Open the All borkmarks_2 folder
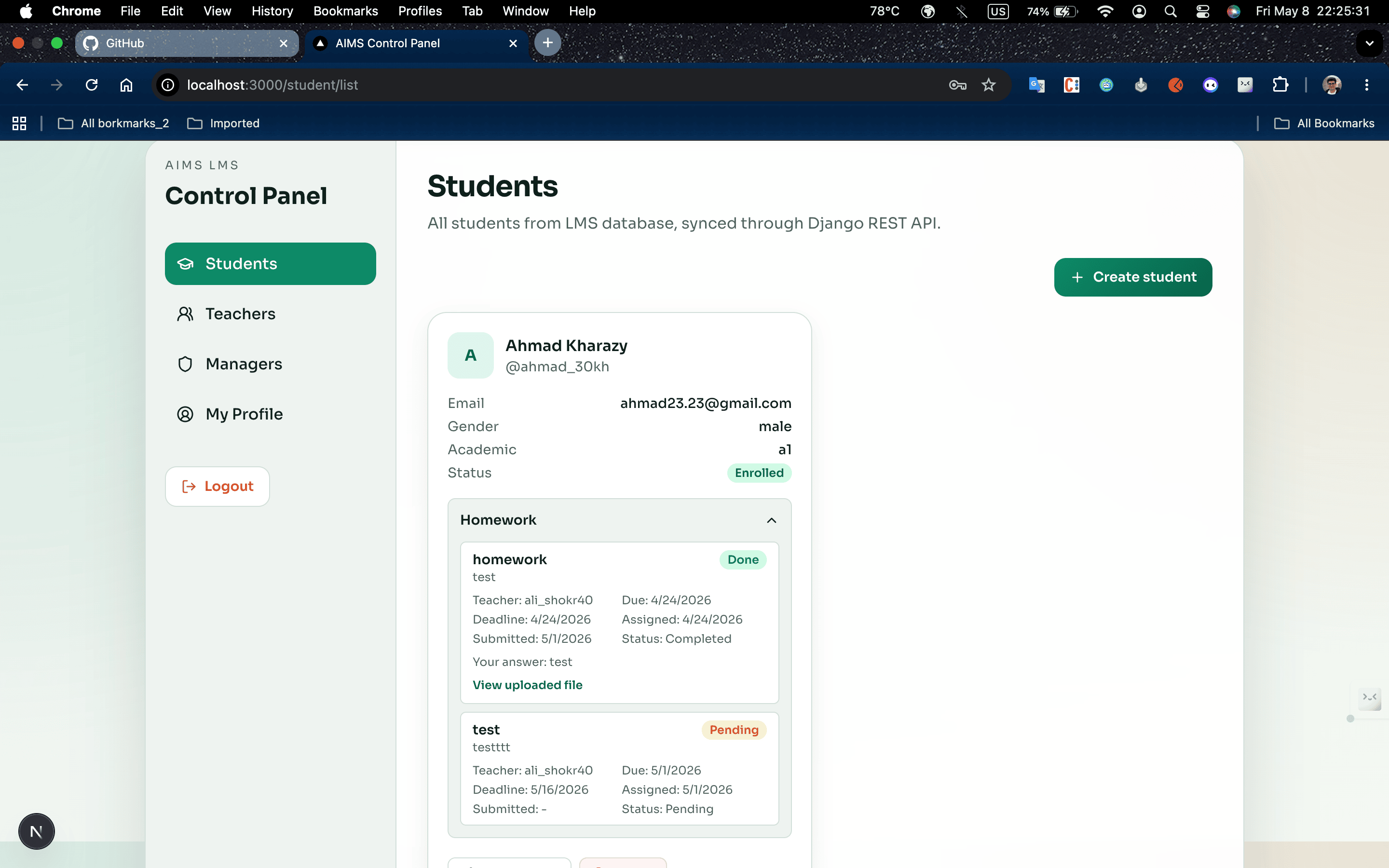The height and width of the screenshot is (868, 1389). (114, 123)
